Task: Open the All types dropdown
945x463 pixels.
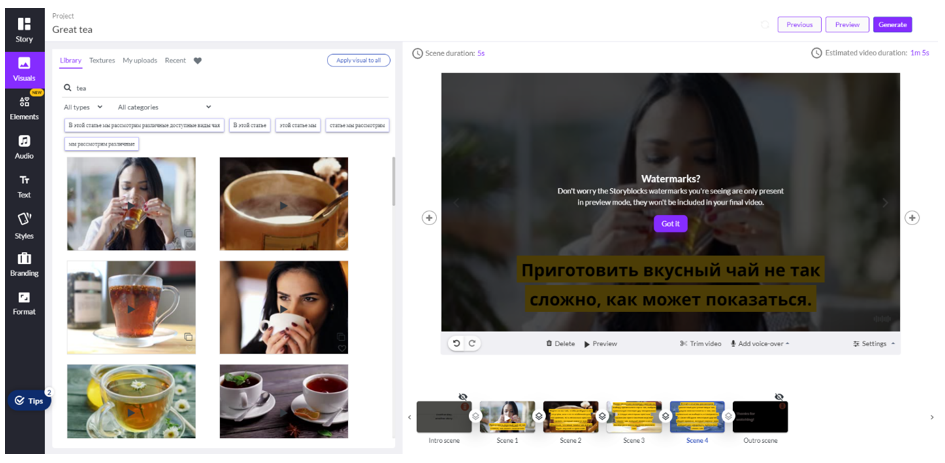Action: [83, 107]
